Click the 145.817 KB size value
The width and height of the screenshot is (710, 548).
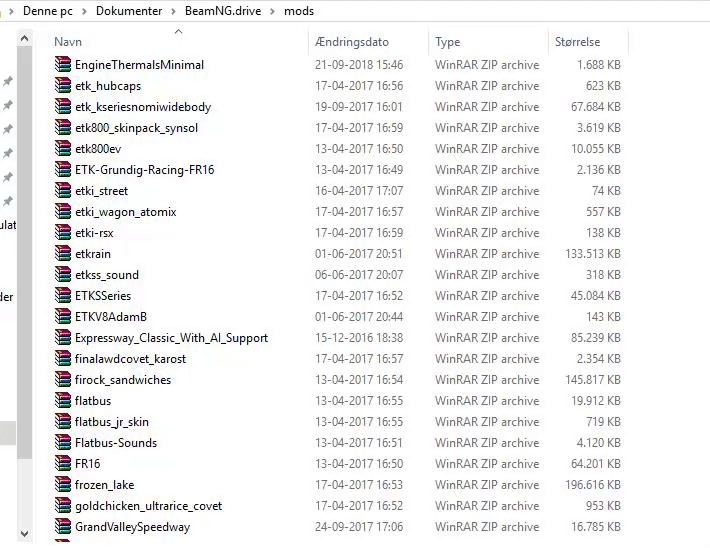(x=593, y=380)
